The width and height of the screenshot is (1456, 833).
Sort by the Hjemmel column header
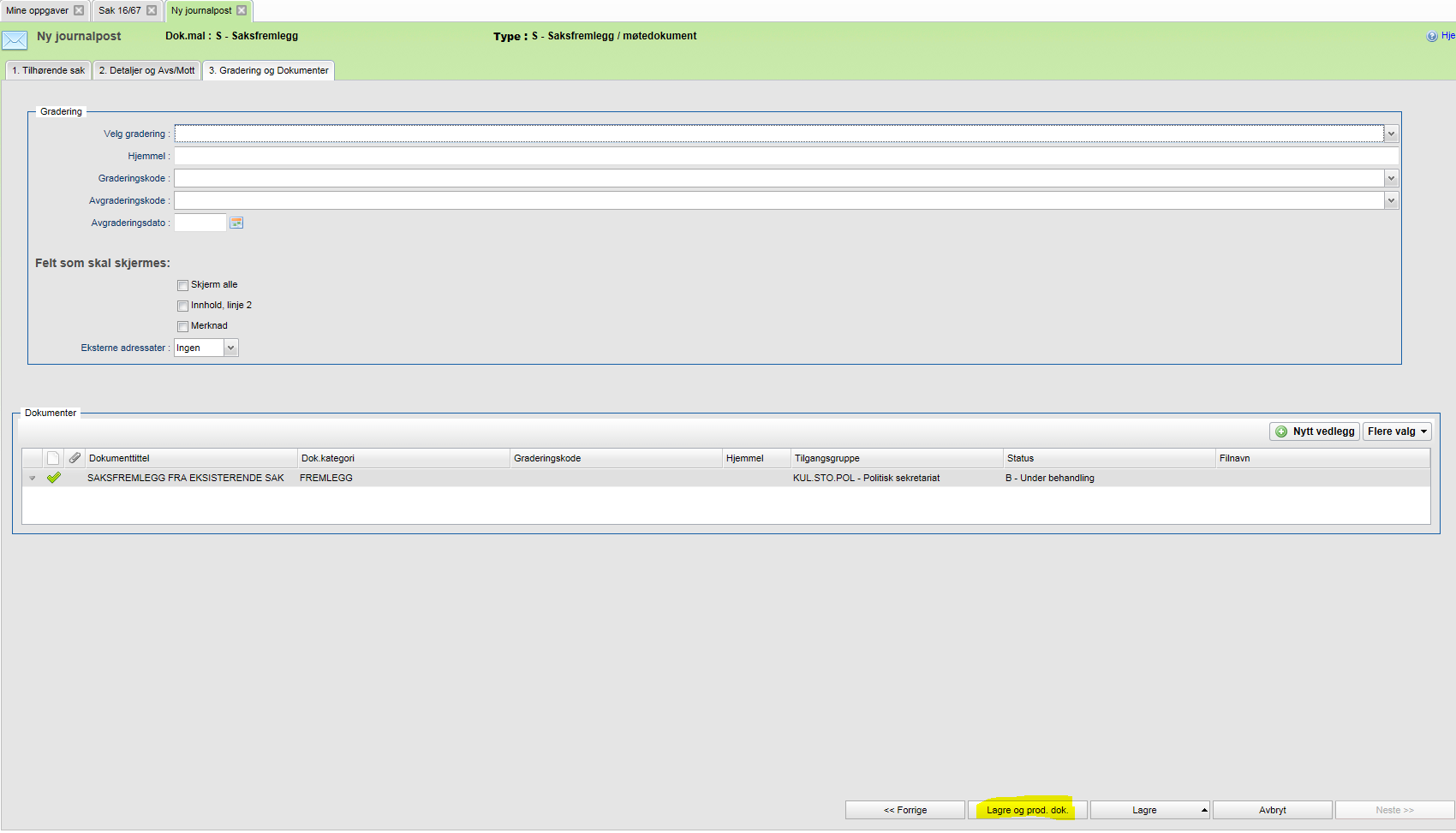pos(756,458)
